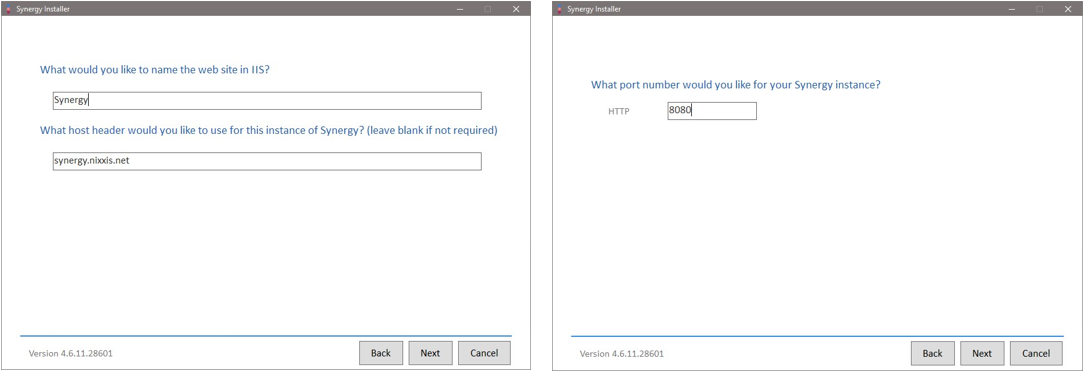Close the port number installer window
1084x372 pixels.
coord(1067,9)
